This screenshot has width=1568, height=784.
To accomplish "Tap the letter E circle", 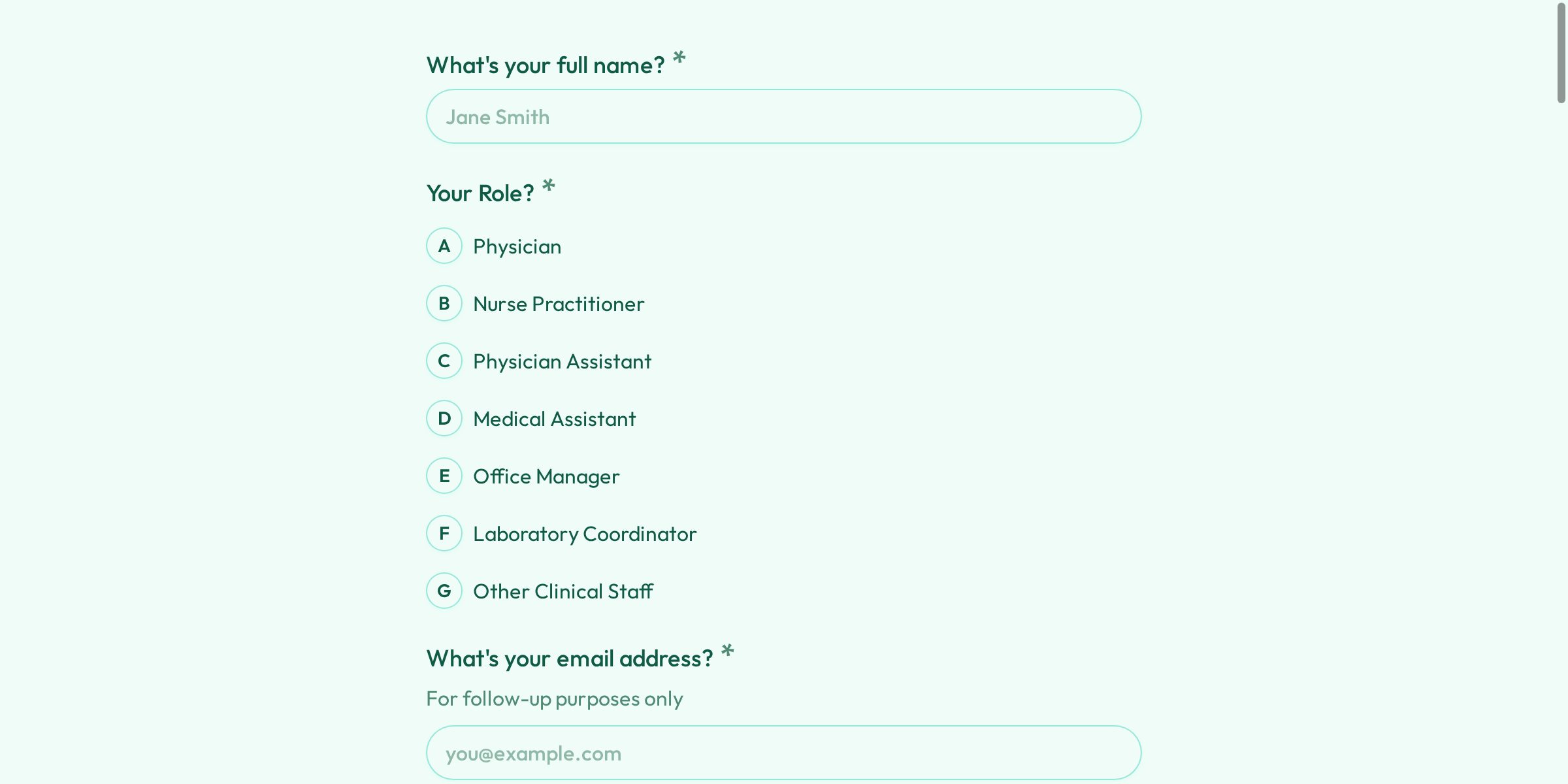I will click(444, 476).
